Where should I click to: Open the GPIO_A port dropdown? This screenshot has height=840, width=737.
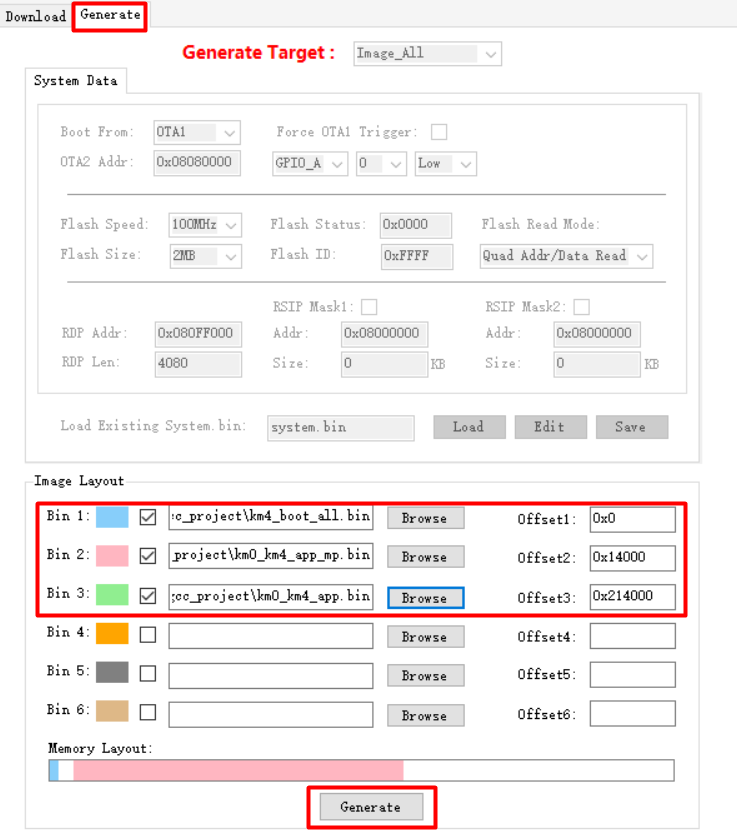click(x=310, y=163)
